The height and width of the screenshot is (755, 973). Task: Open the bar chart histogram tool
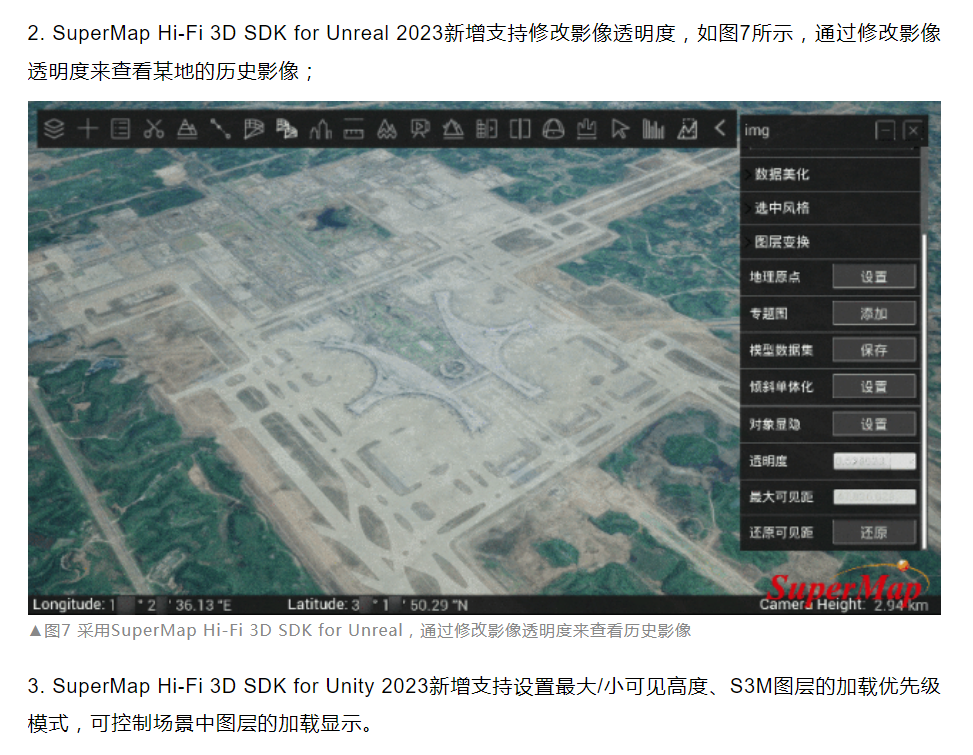click(653, 129)
